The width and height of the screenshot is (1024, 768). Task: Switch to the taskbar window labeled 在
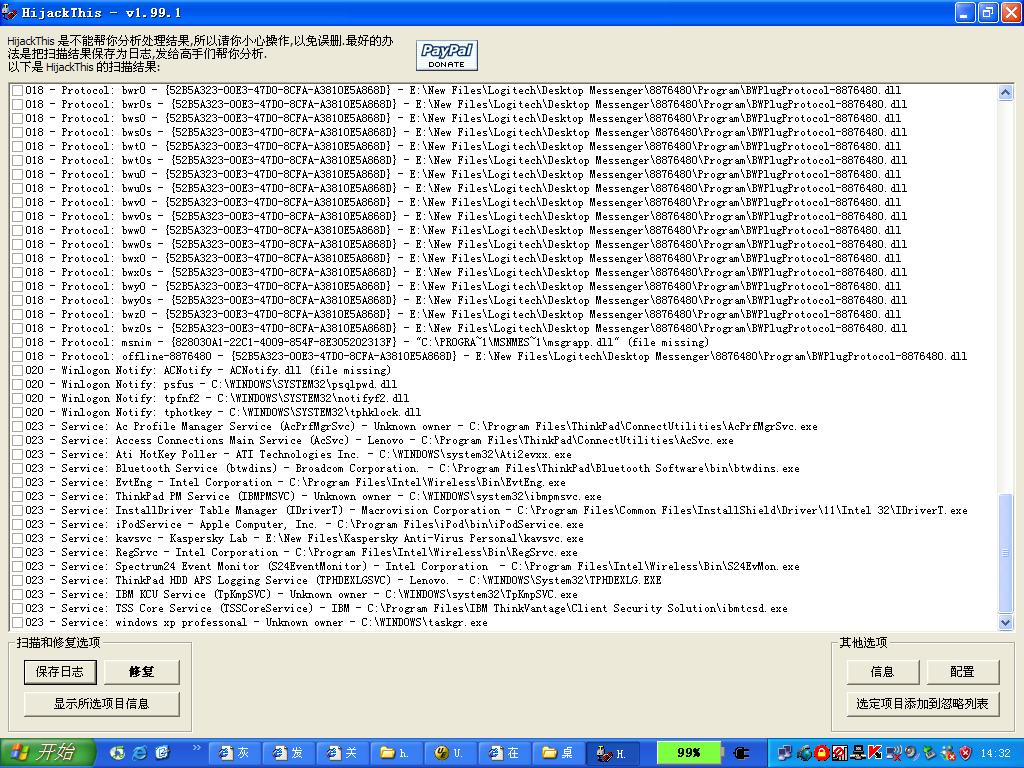coord(504,753)
